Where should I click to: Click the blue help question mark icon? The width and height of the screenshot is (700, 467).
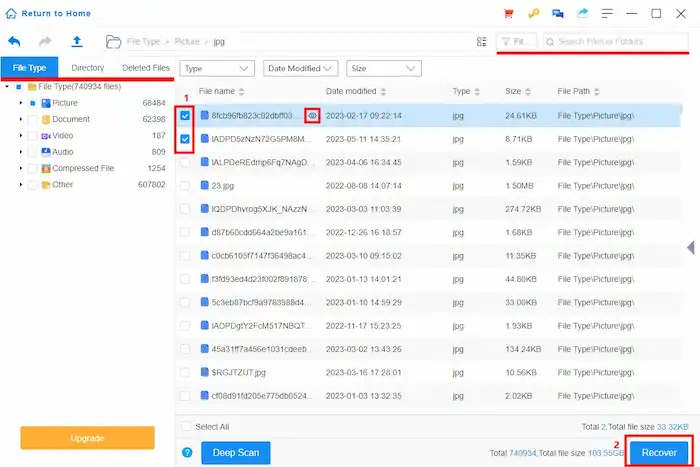coord(187,453)
